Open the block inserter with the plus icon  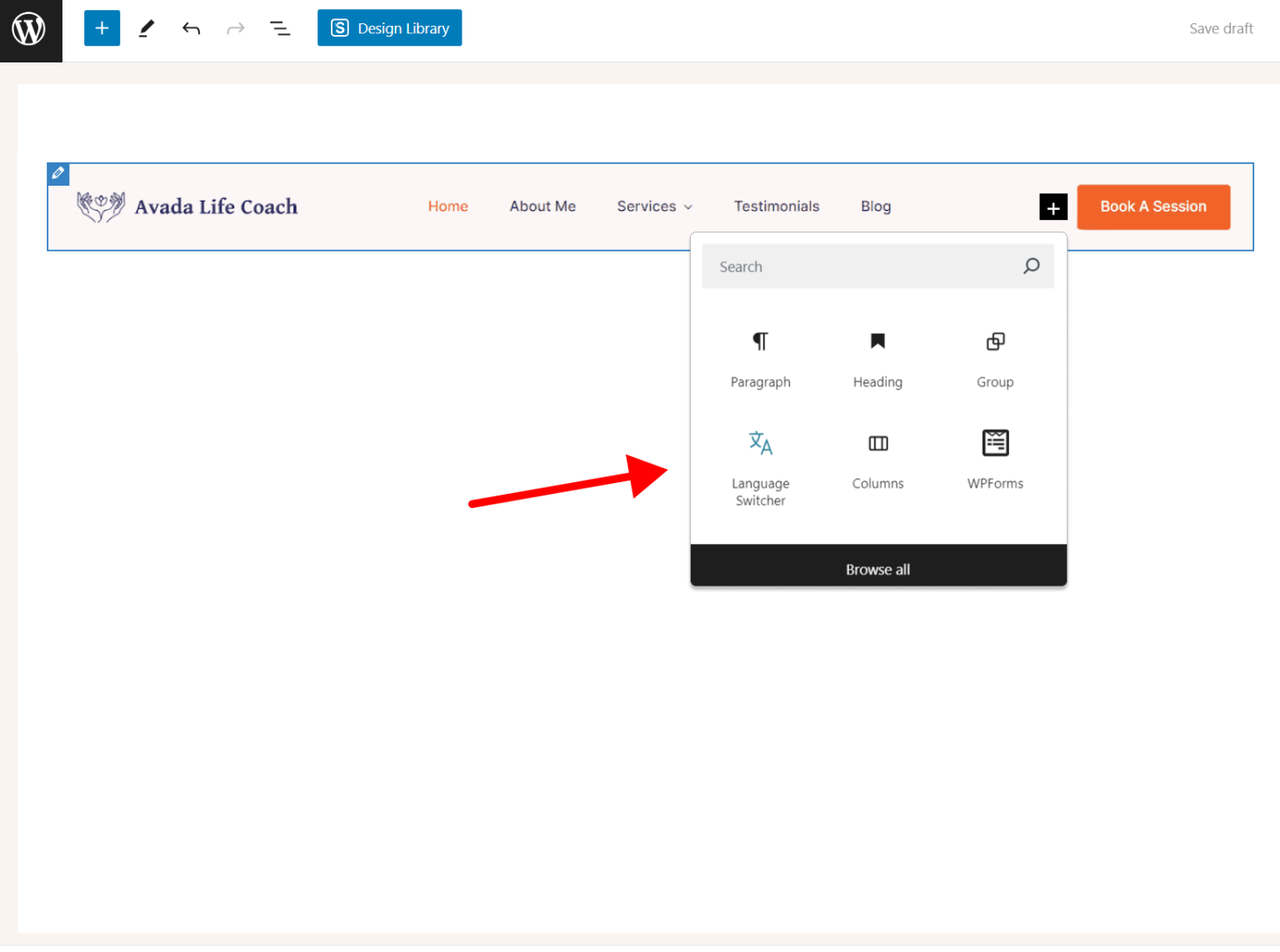(102, 27)
